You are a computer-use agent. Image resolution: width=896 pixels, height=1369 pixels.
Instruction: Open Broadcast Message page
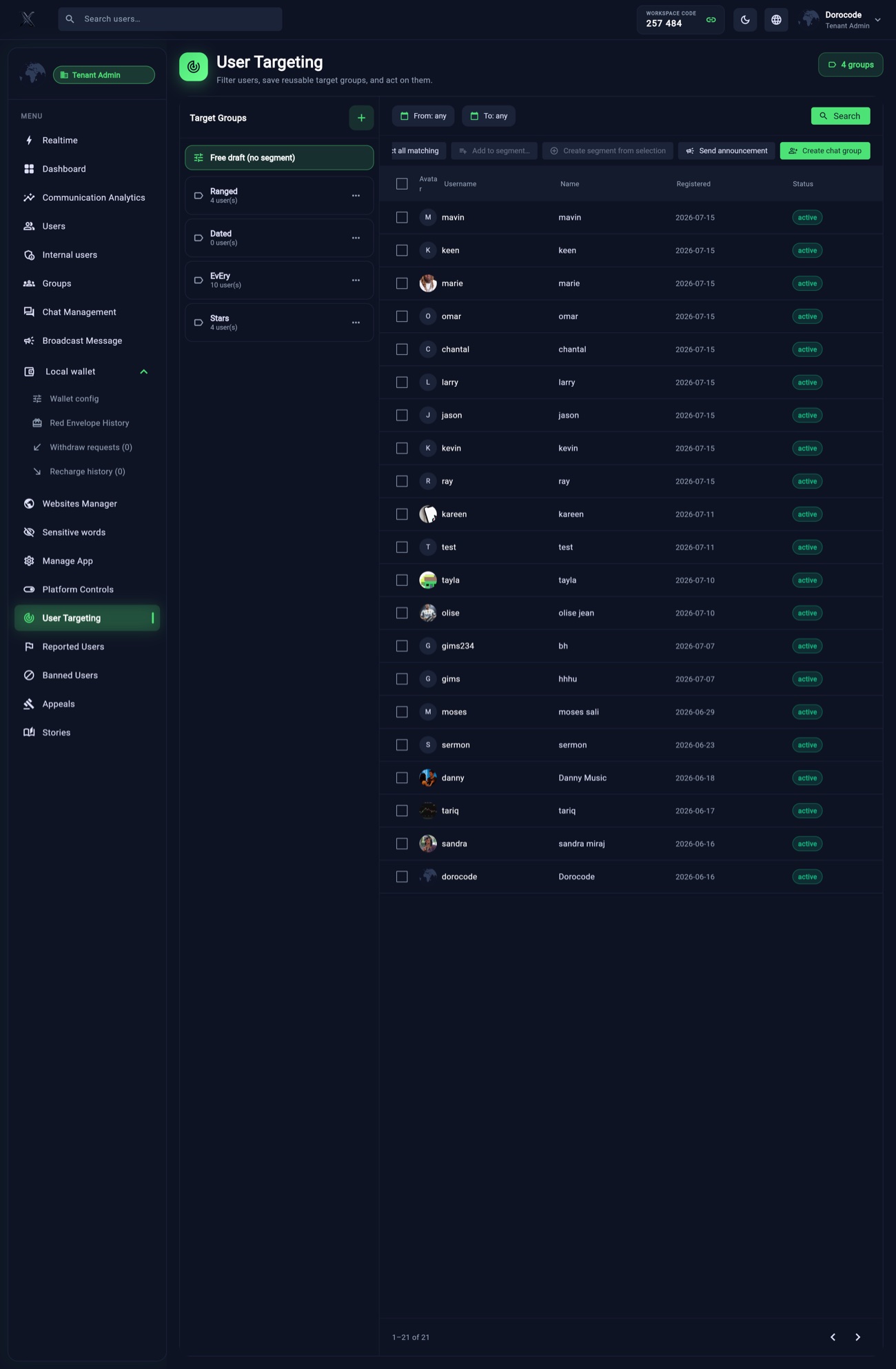coord(87,341)
